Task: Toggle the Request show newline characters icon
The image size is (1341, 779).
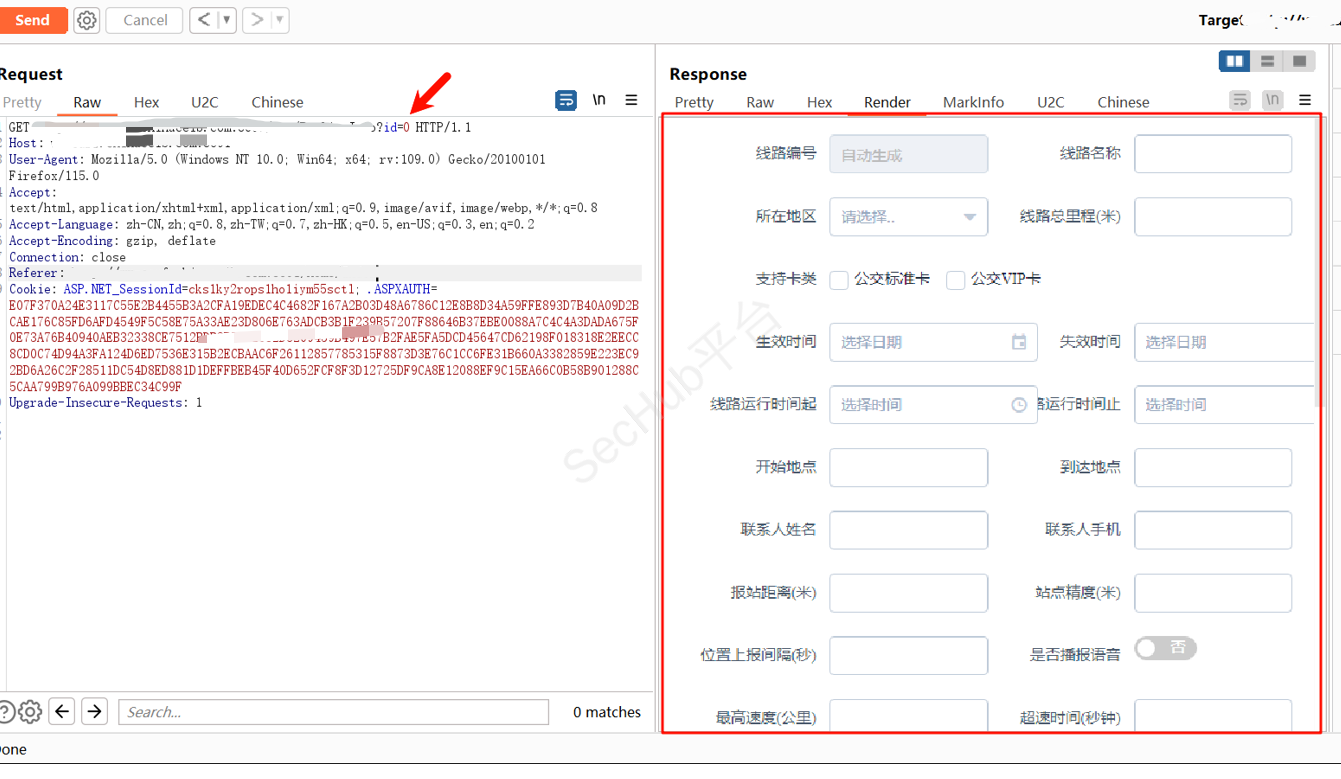Action: [x=599, y=100]
